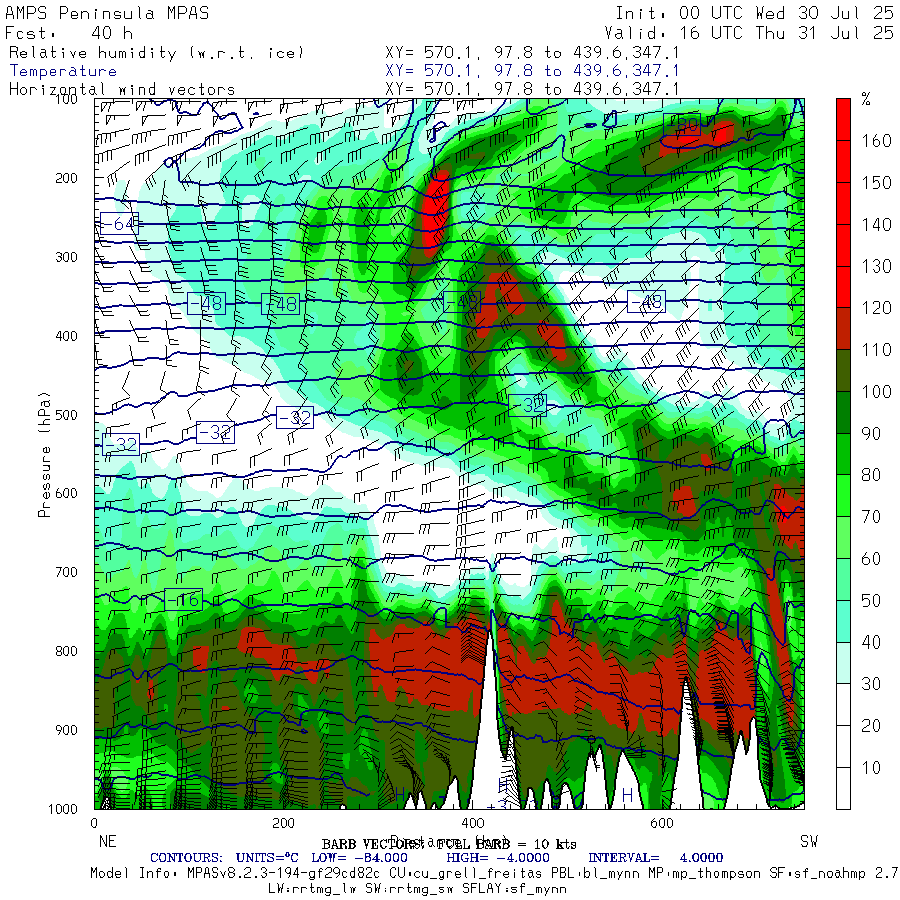900x900 pixels.
Task: Click the colorbar label '50'
Action: pyautogui.click(x=871, y=601)
